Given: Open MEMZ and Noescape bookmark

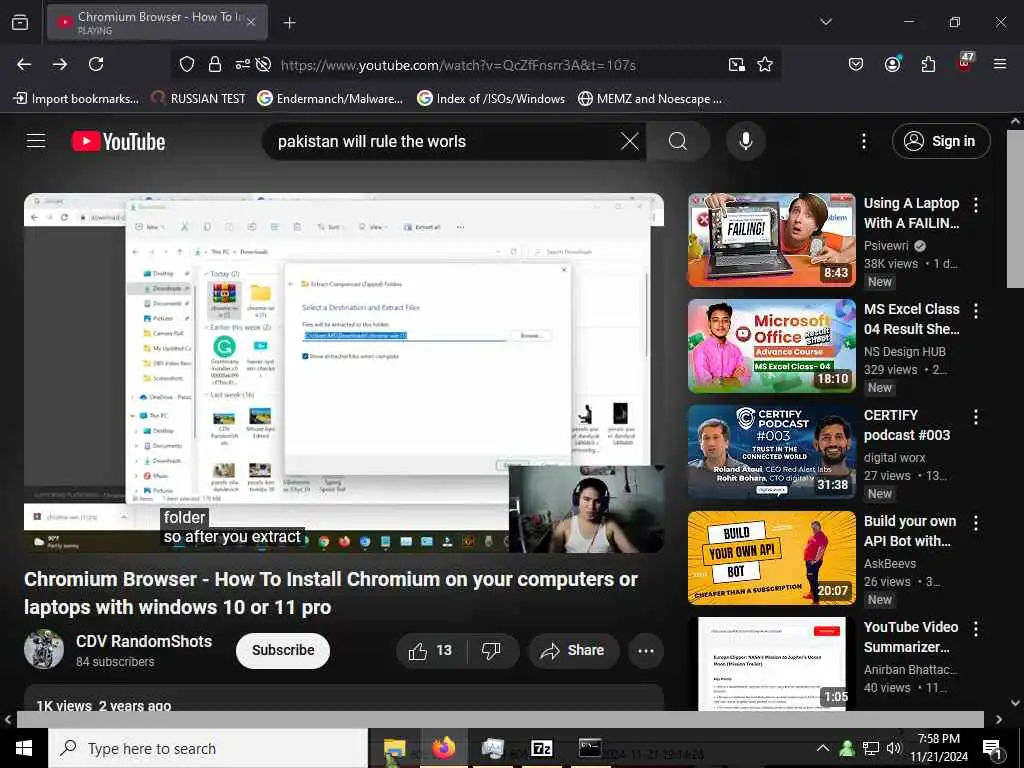Looking at the screenshot, I should (x=650, y=99).
